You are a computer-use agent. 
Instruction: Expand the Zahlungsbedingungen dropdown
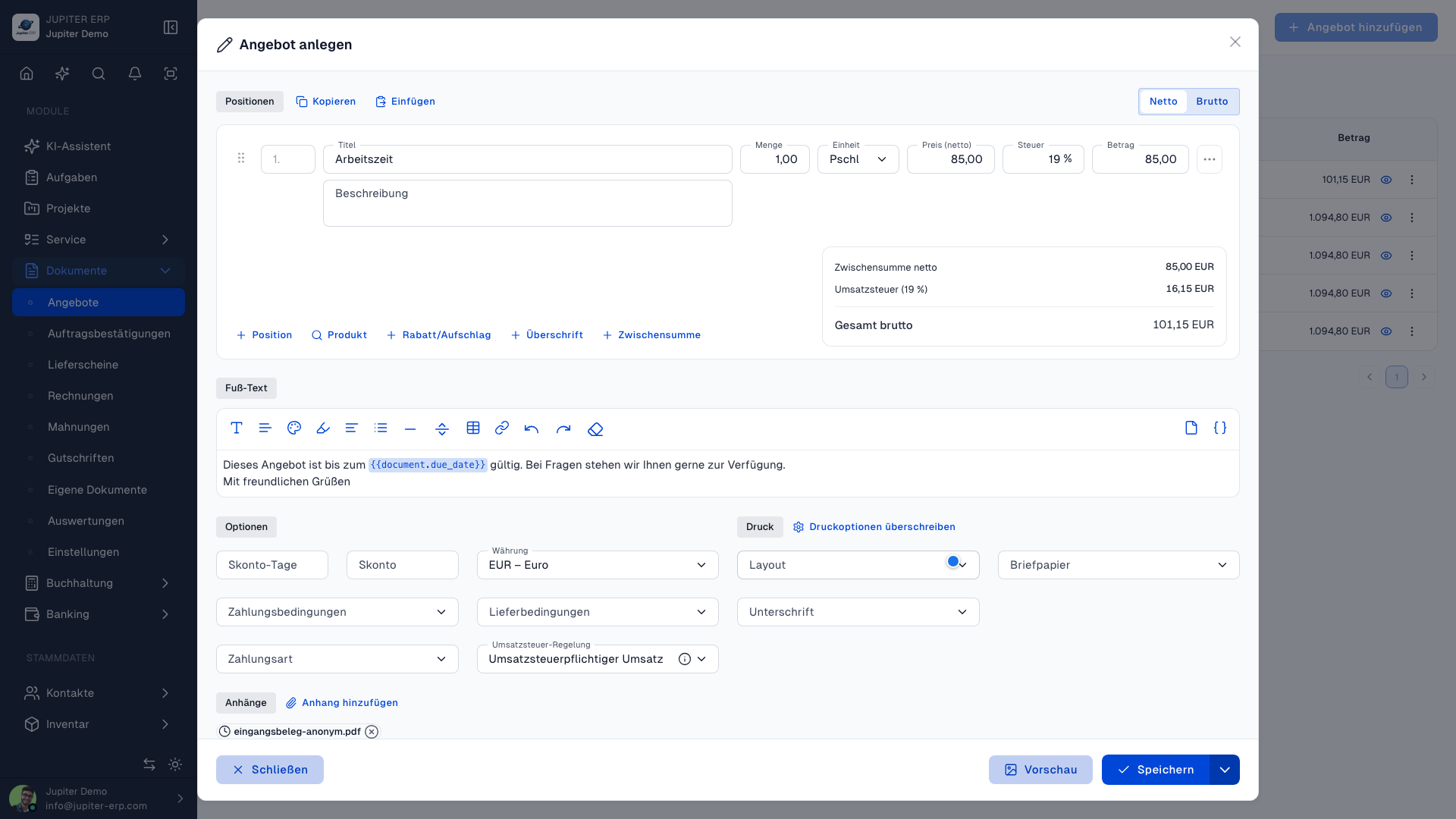[337, 612]
